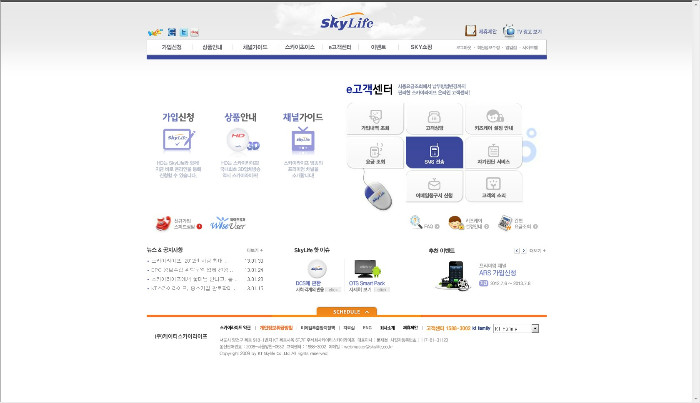Image resolution: width=700 pixels, height=403 pixels.
Task: Click the 채널가이드 heading link
Action: click(303, 117)
